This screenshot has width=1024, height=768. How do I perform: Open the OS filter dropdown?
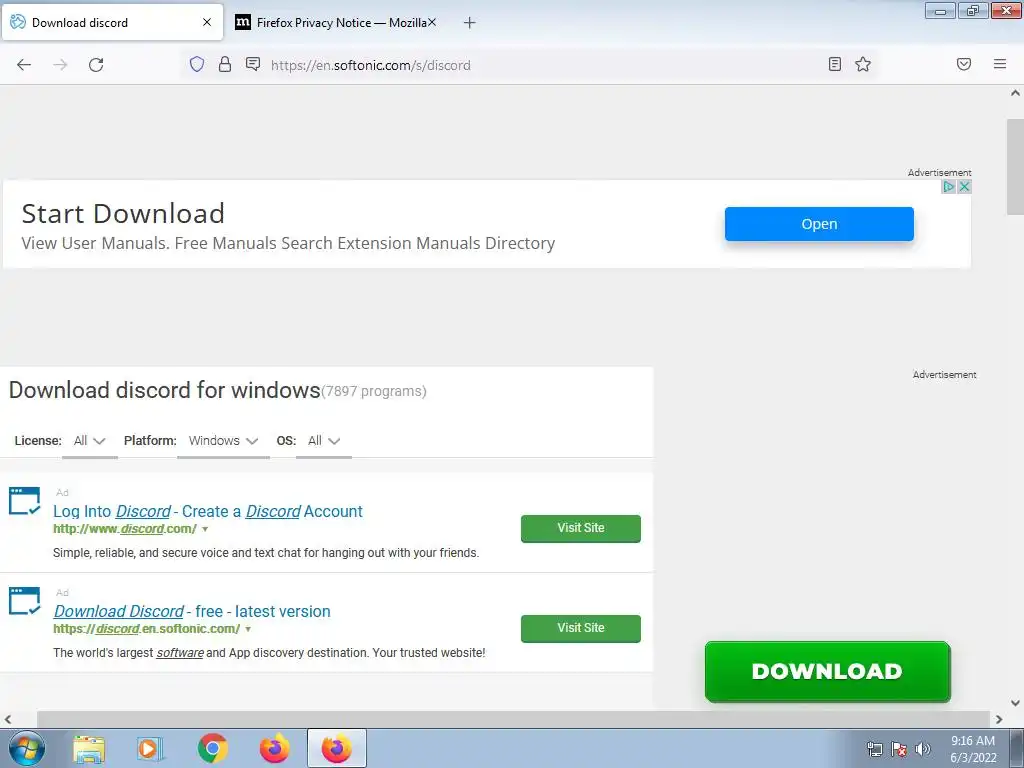coord(324,441)
